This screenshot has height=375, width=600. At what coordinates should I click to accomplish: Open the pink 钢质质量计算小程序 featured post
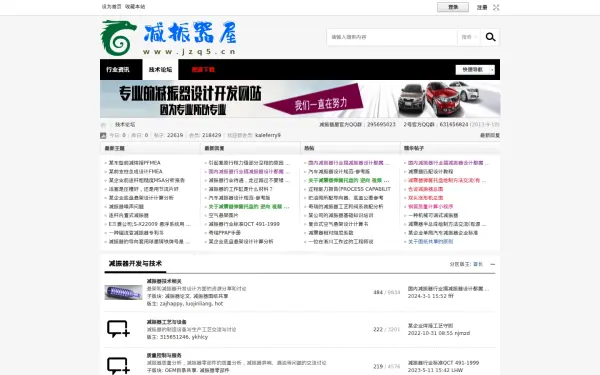click(x=430, y=207)
